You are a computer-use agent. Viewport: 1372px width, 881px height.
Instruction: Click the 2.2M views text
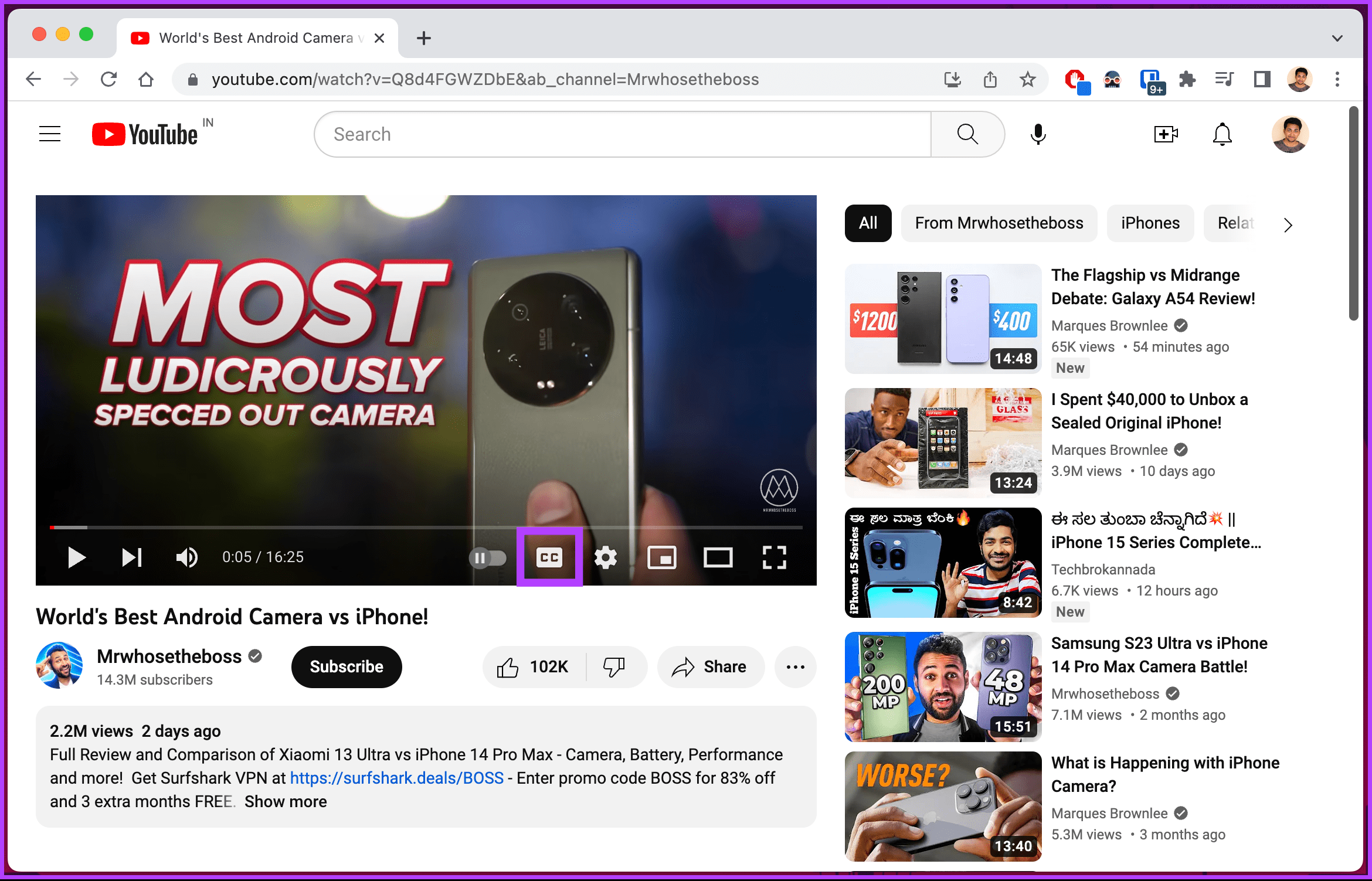click(91, 731)
